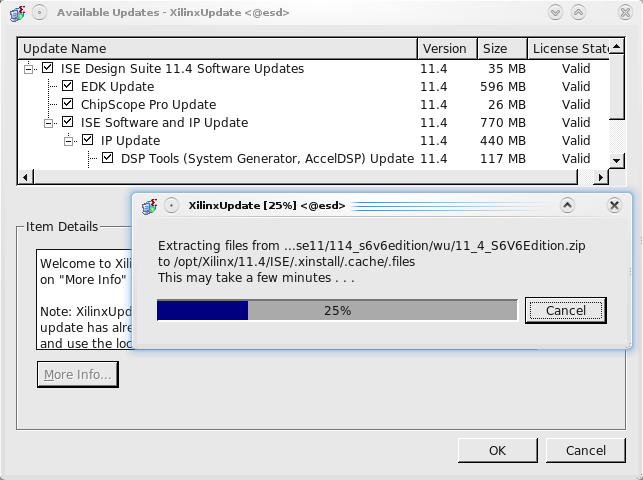Cancel the file extraction in the progress dialog
The height and width of the screenshot is (480, 643).
565,311
